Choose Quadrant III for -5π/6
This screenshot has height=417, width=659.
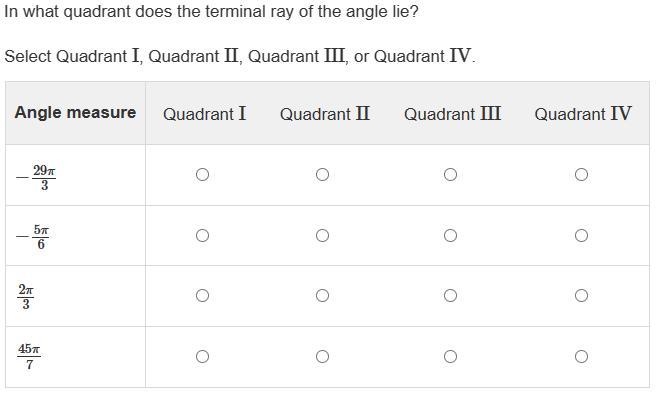click(x=450, y=236)
